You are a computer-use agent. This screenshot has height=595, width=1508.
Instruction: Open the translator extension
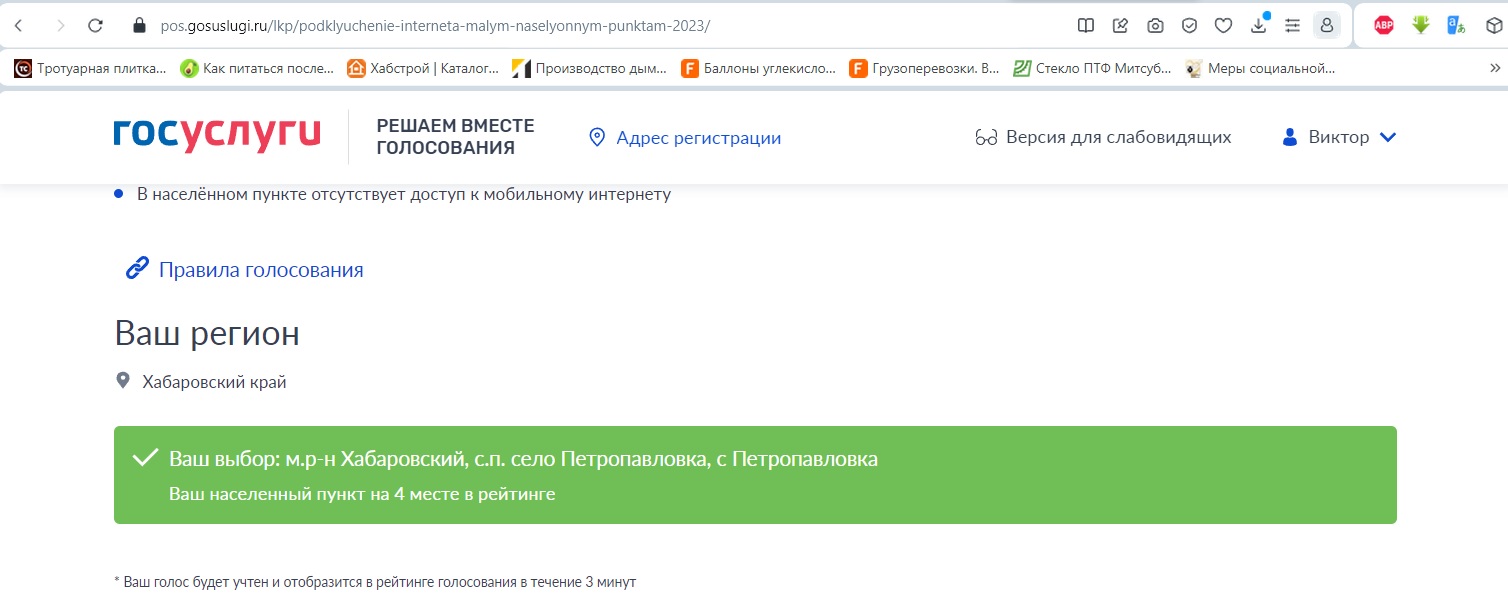[1454, 25]
